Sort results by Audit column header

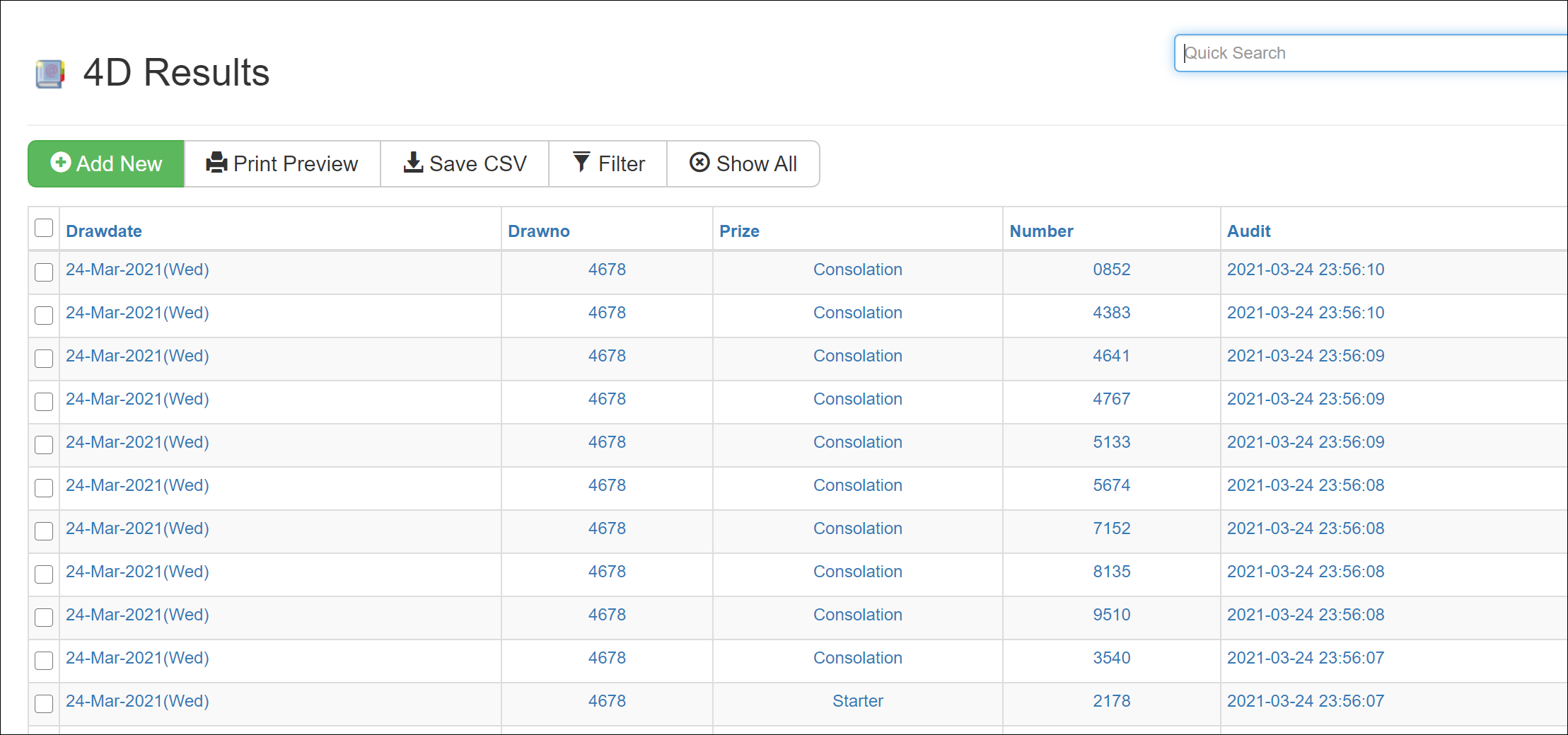coord(1248,231)
